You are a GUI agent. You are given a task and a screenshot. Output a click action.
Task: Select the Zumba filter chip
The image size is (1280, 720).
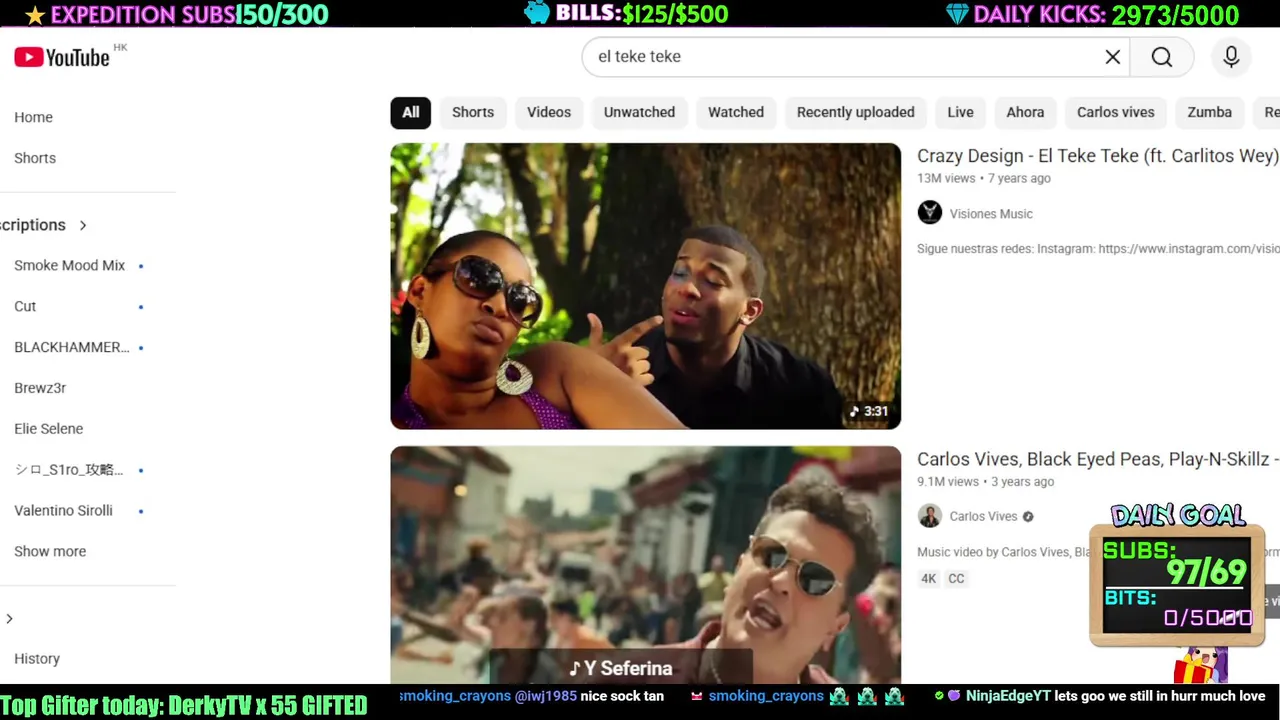(x=1209, y=112)
